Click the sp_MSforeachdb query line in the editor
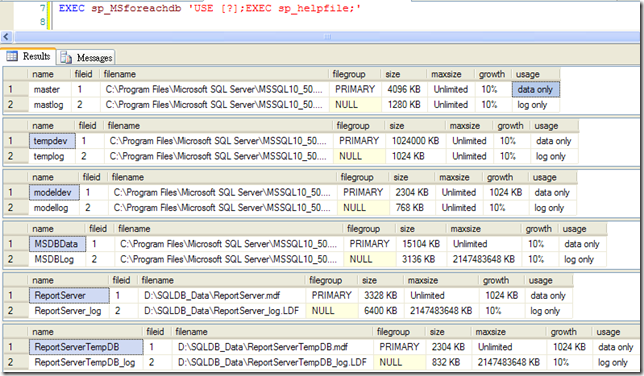This screenshot has height=376, width=644. [x=209, y=8]
